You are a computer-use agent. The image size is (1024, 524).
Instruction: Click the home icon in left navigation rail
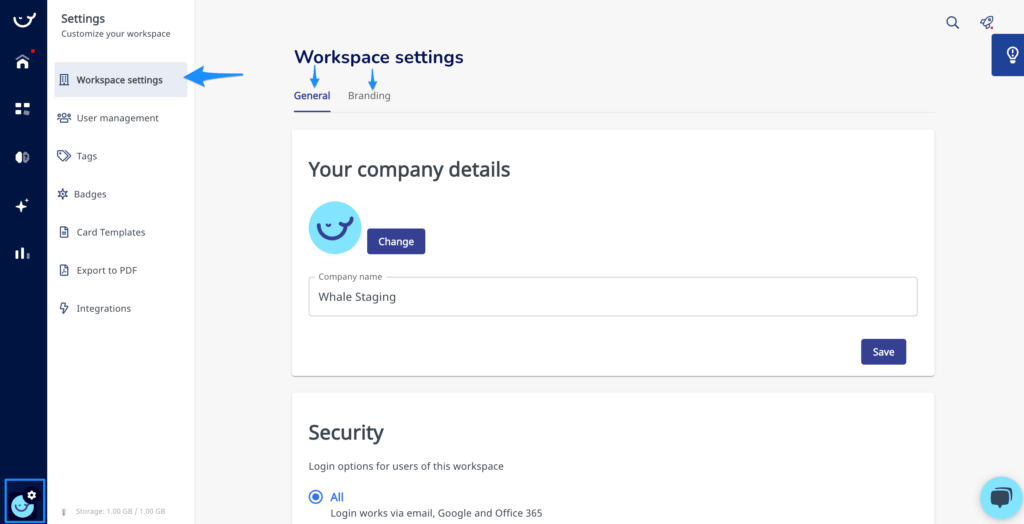click(22, 62)
